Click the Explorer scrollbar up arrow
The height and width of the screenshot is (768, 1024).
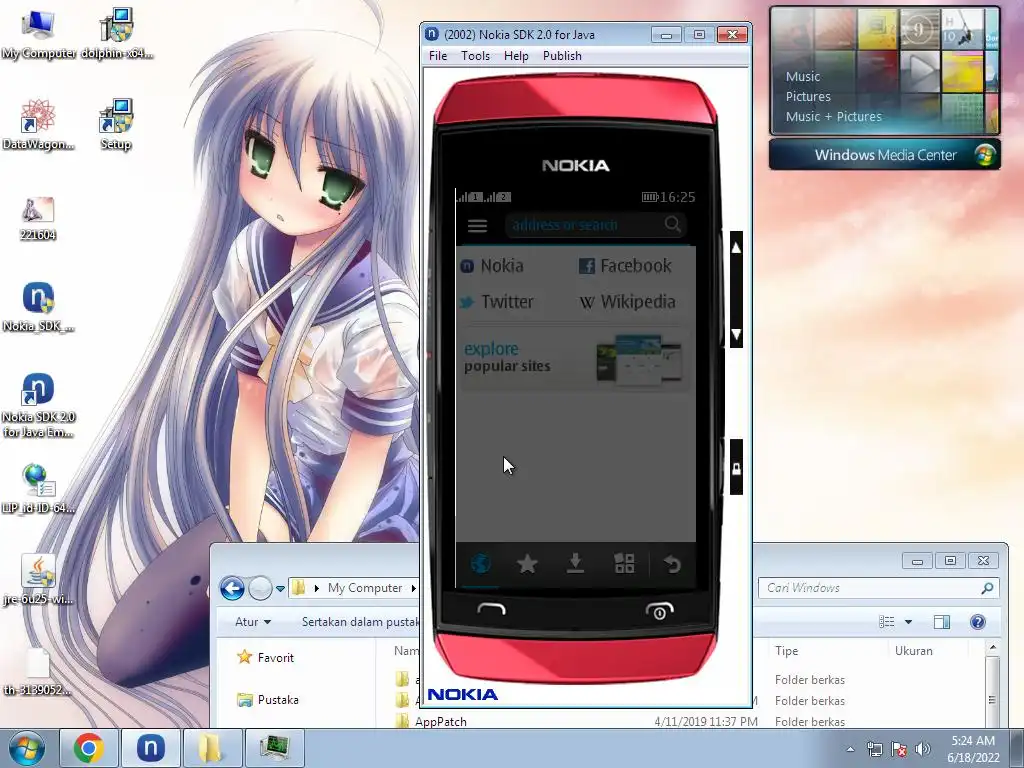993,648
